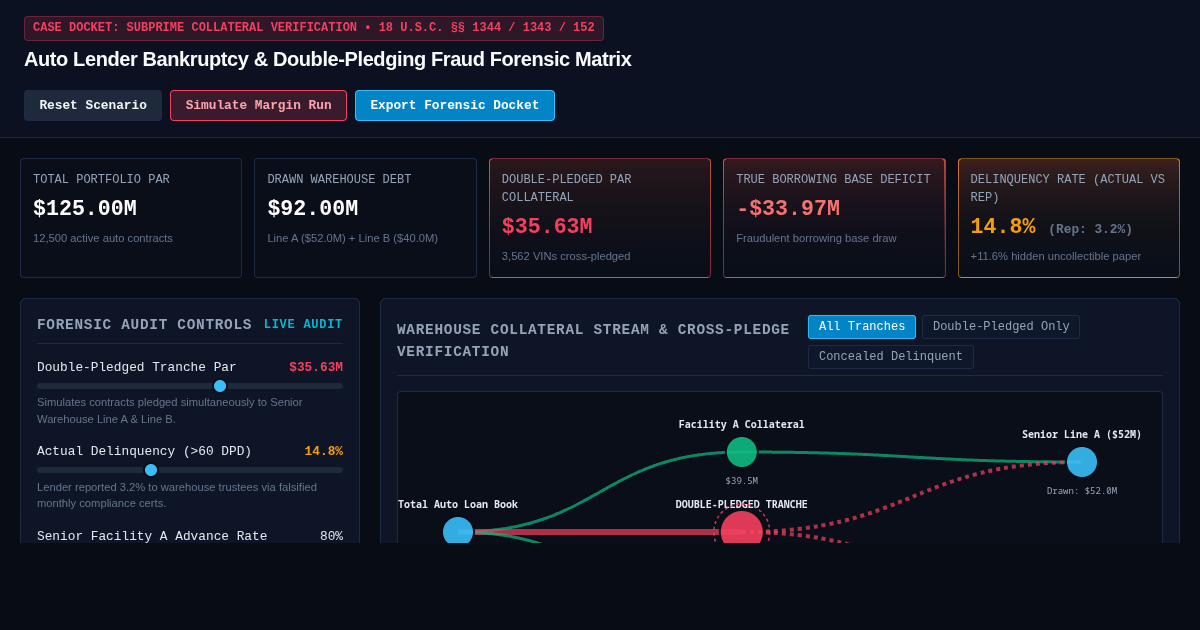Viewport: 1200px width, 630px height.
Task: Run the Simulate Margin Run action
Action: coord(258,106)
